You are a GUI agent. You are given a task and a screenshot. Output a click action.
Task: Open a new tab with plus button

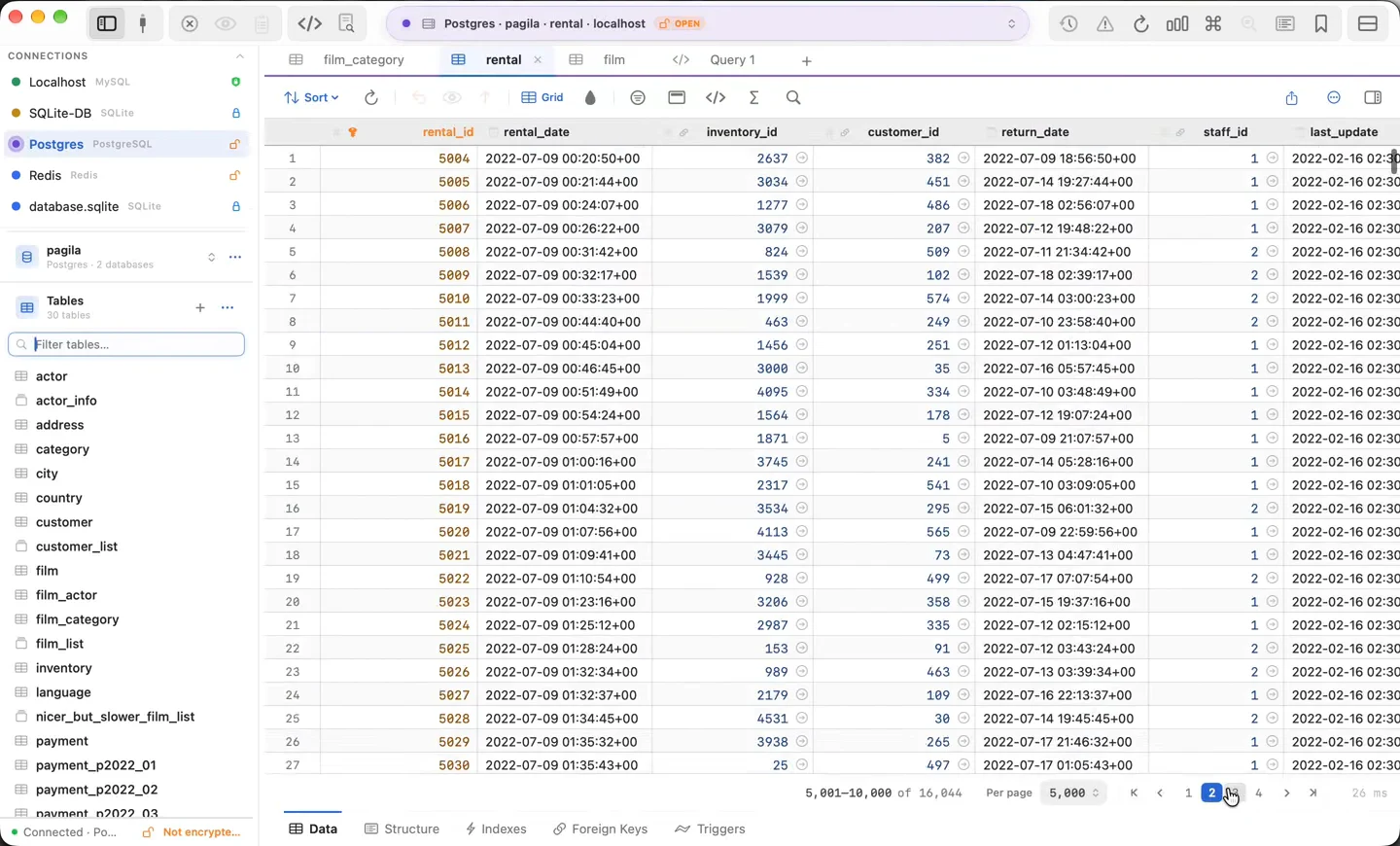pos(806,60)
